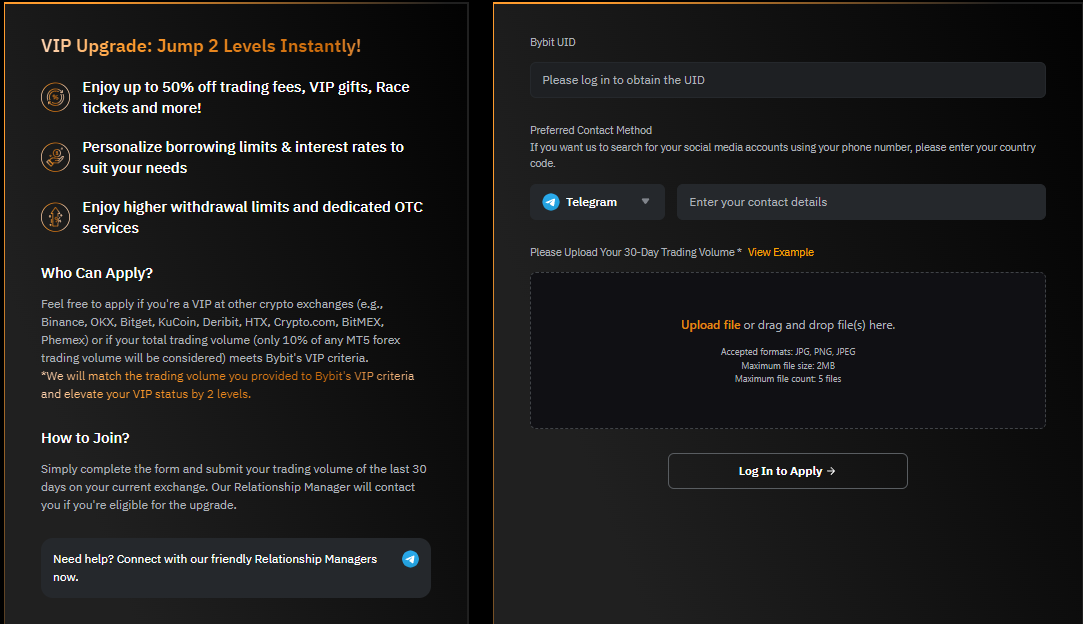Click the 'Enjoy up to 50% off trading fees' text
Image resolution: width=1083 pixels, height=624 pixels.
pos(246,97)
